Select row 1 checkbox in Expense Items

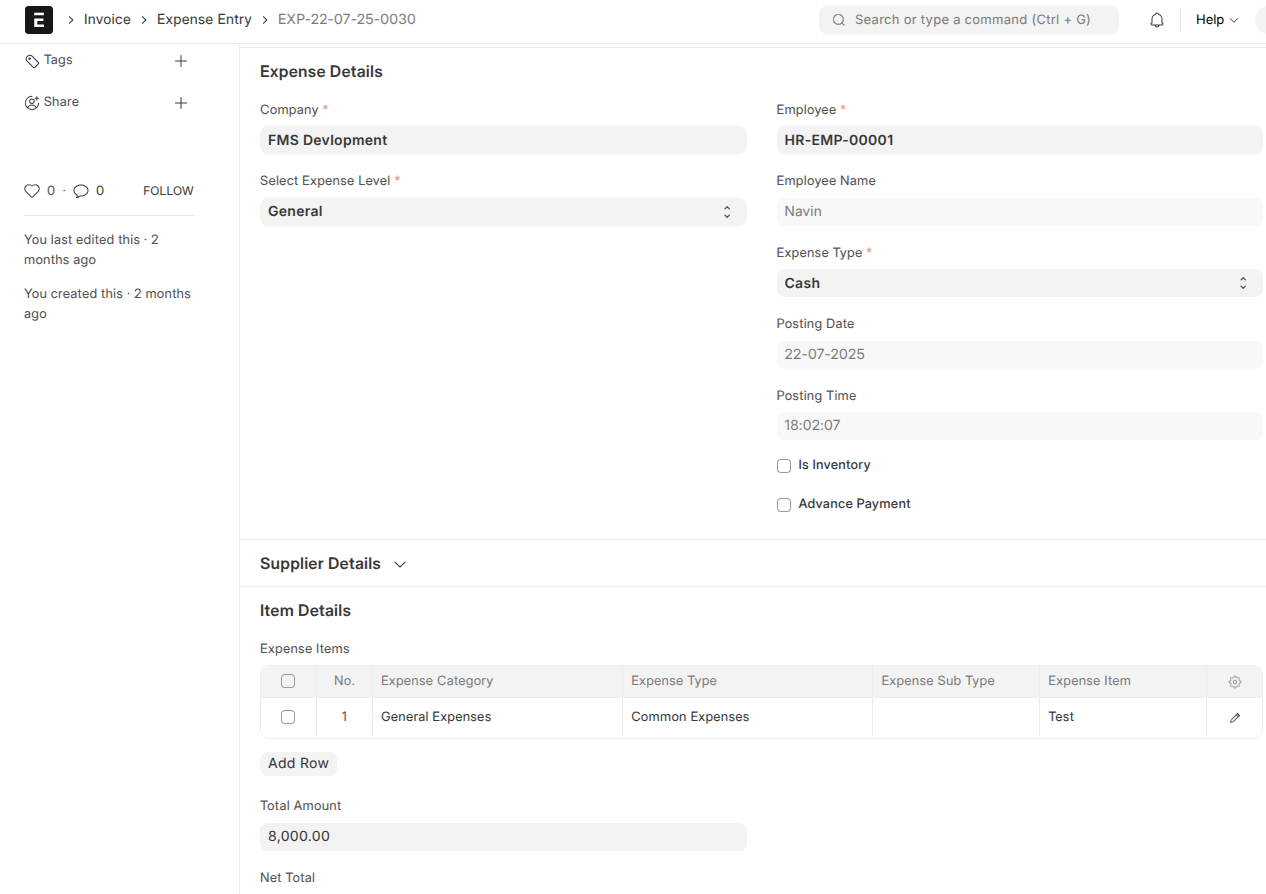[x=288, y=717]
